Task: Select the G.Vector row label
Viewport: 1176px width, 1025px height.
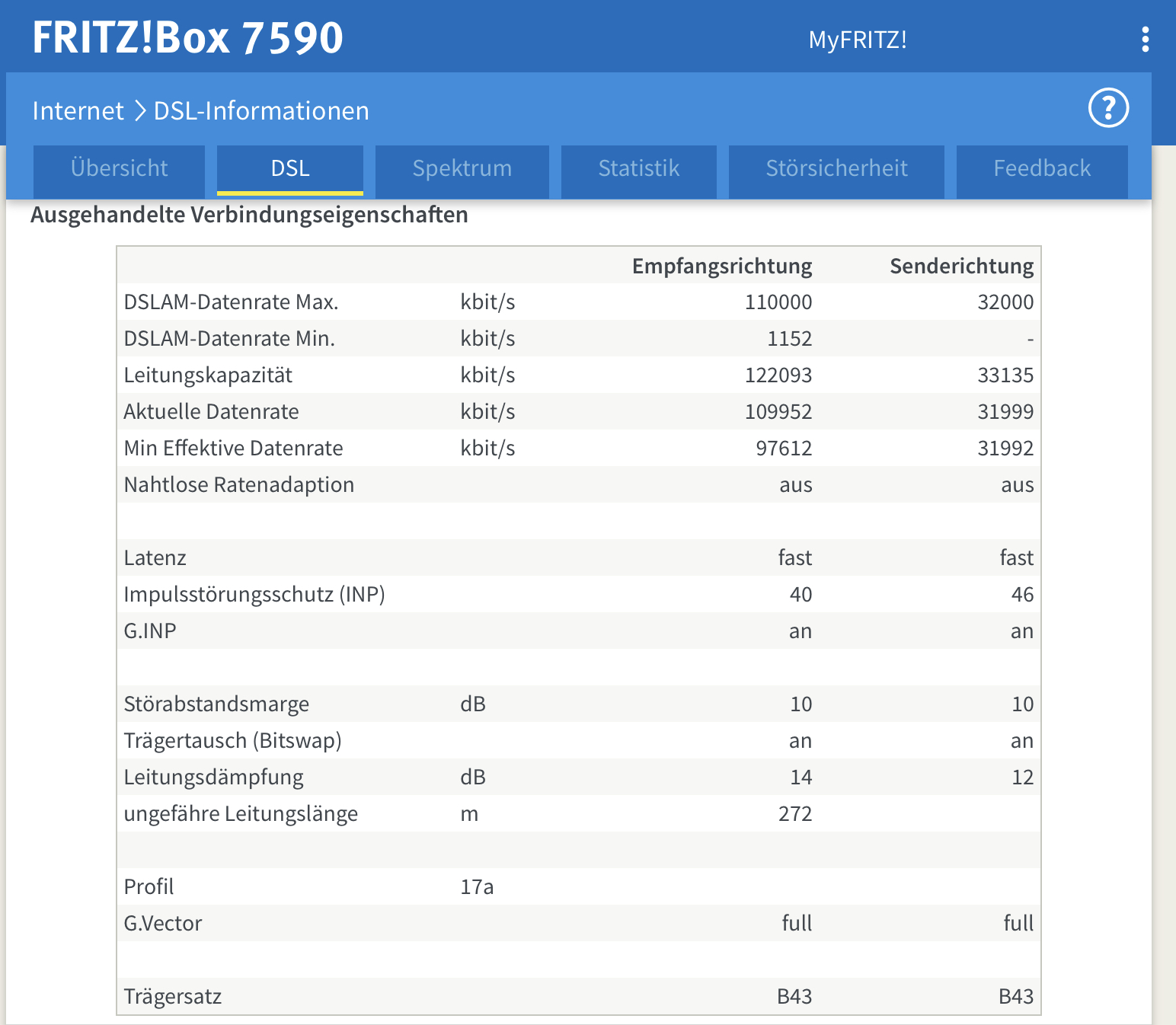Action: click(163, 924)
